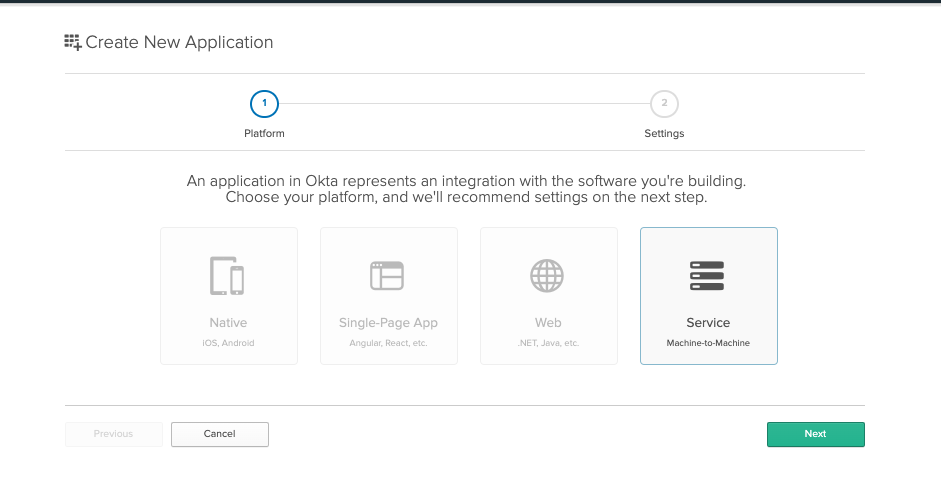Image resolution: width=941 pixels, height=478 pixels.
Task: Pick the Web platform label
Action: 548,323
